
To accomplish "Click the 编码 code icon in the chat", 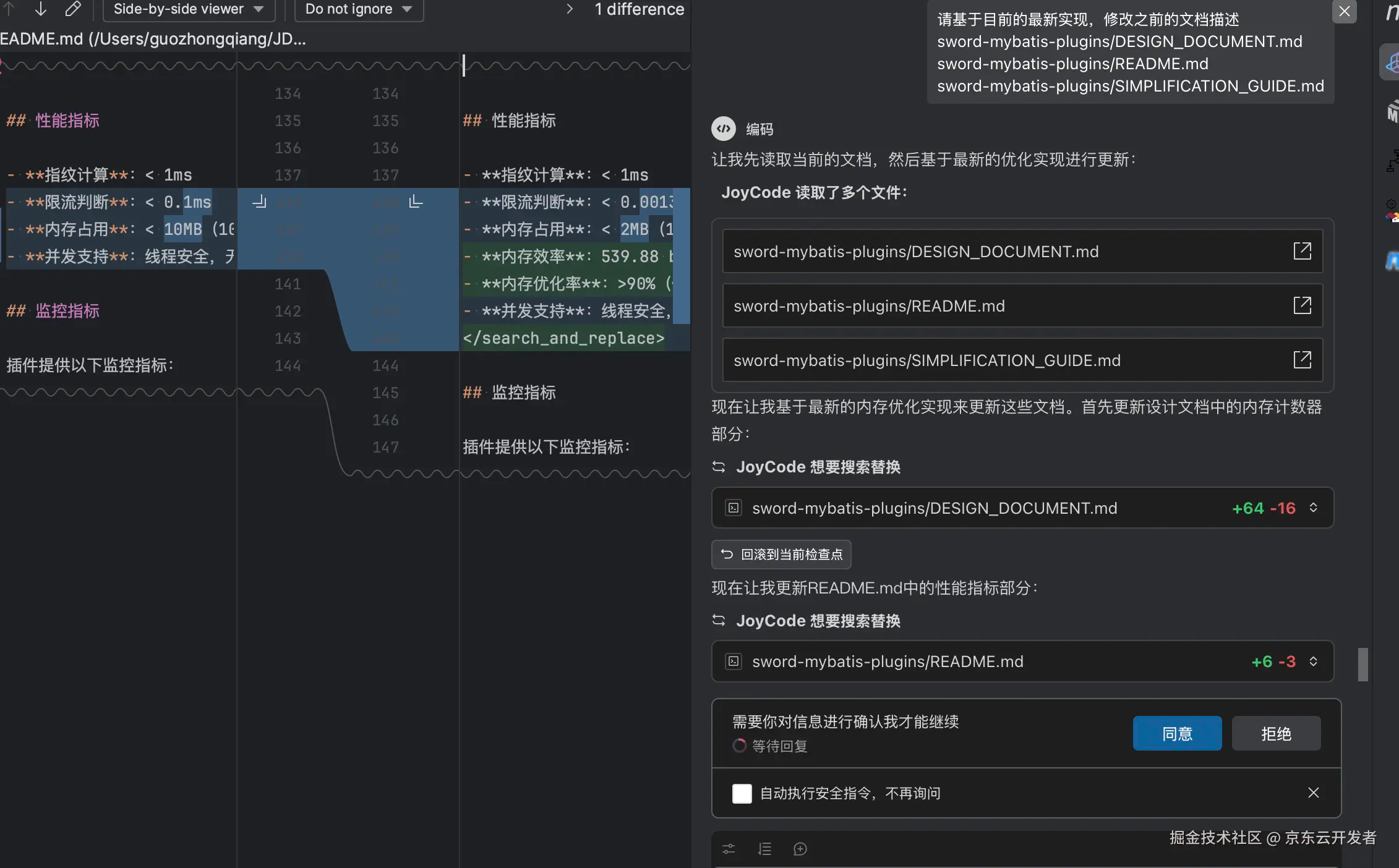I will coord(724,129).
